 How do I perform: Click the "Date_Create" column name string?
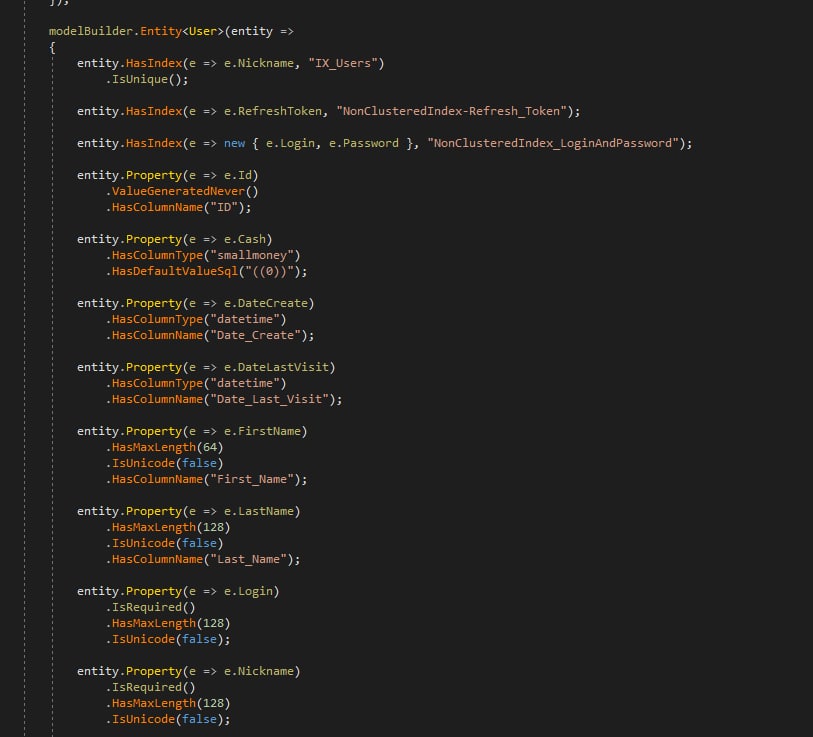[255, 336]
